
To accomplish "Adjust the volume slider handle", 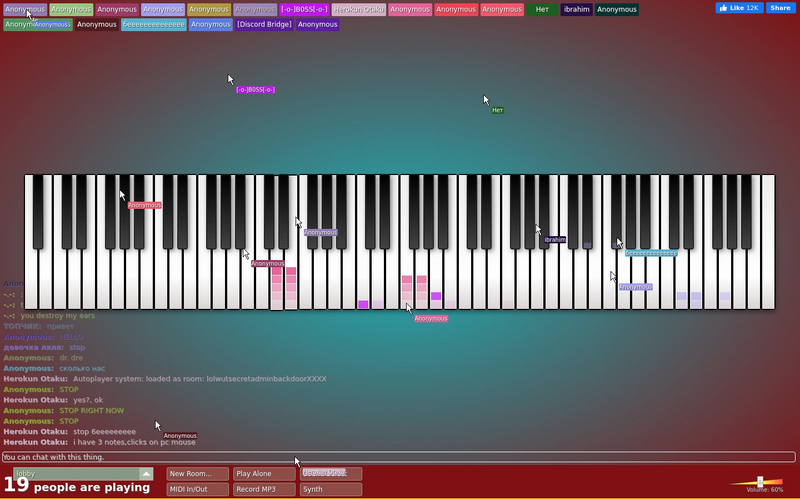I will click(760, 482).
